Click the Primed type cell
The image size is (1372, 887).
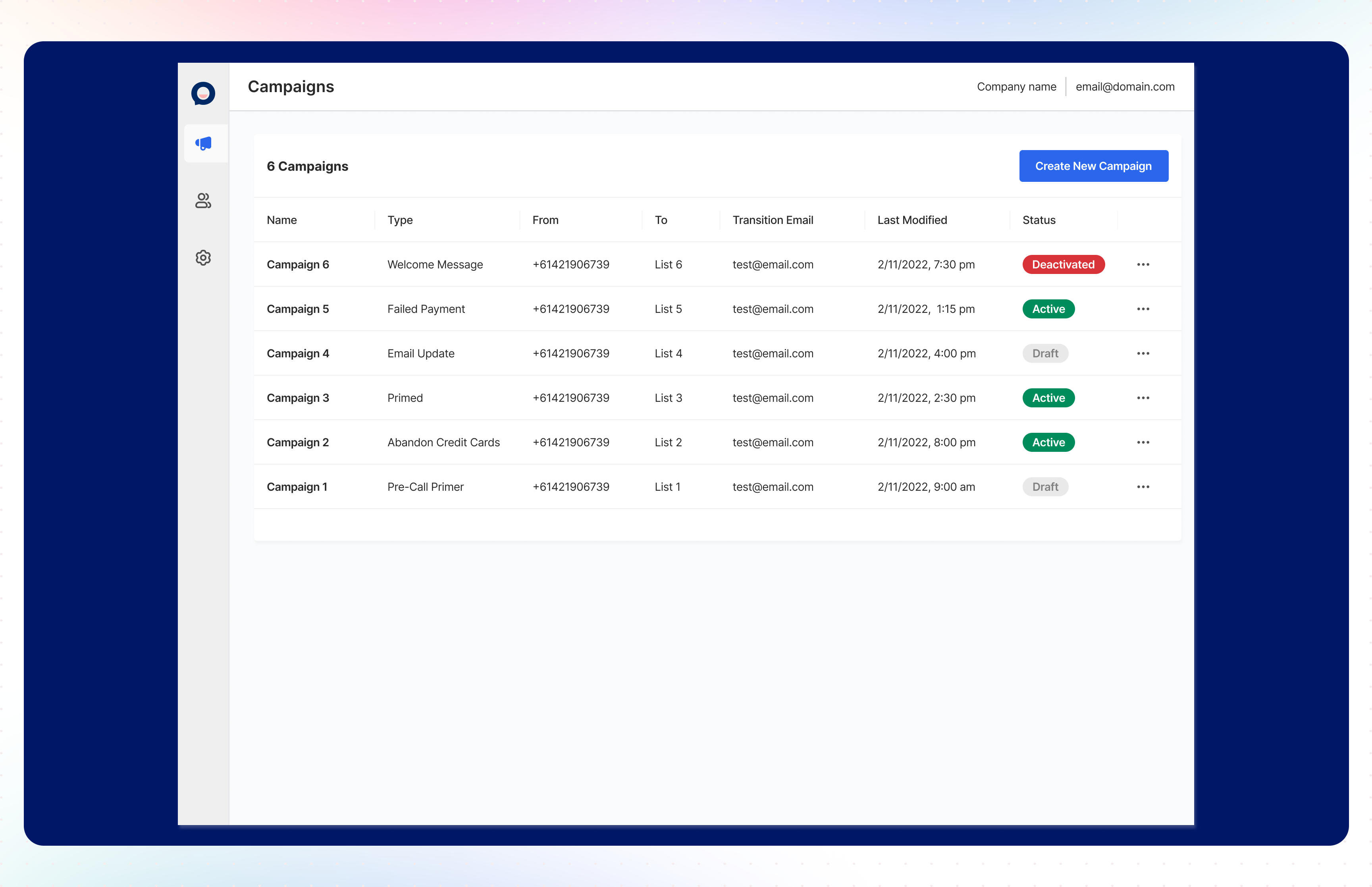coord(405,398)
